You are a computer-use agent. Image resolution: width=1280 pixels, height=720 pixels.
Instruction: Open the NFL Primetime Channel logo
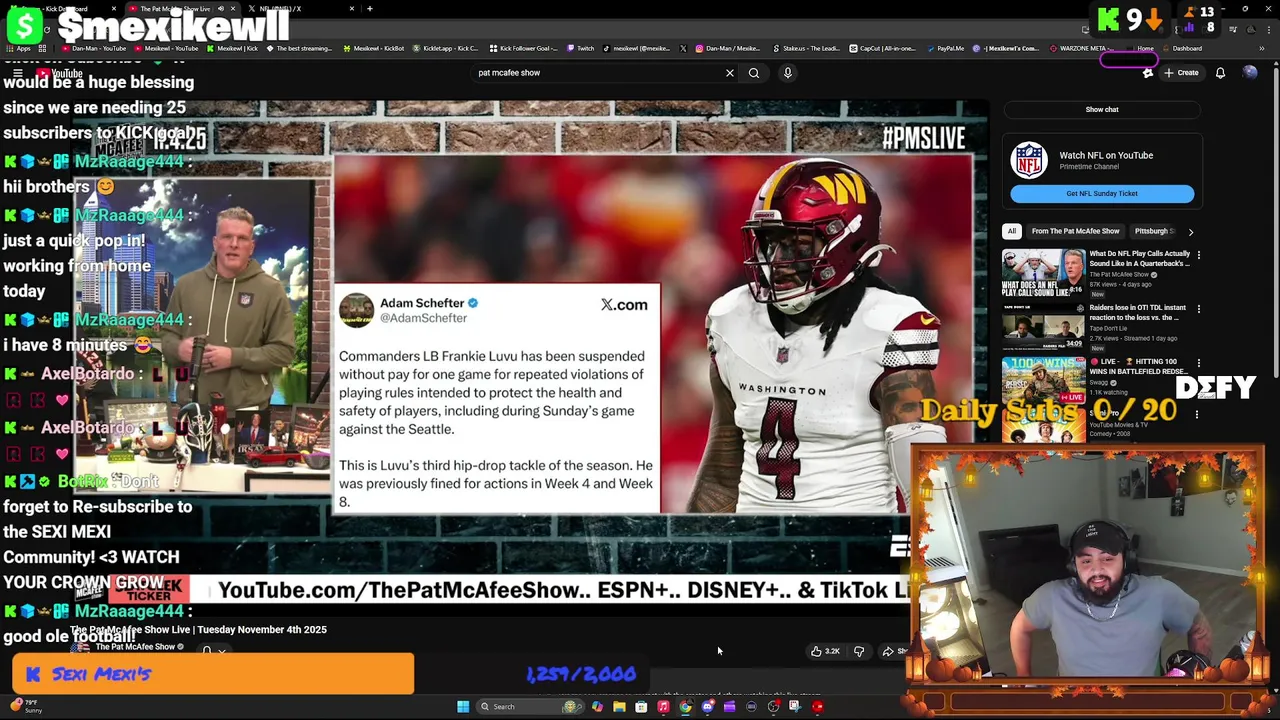click(1029, 160)
